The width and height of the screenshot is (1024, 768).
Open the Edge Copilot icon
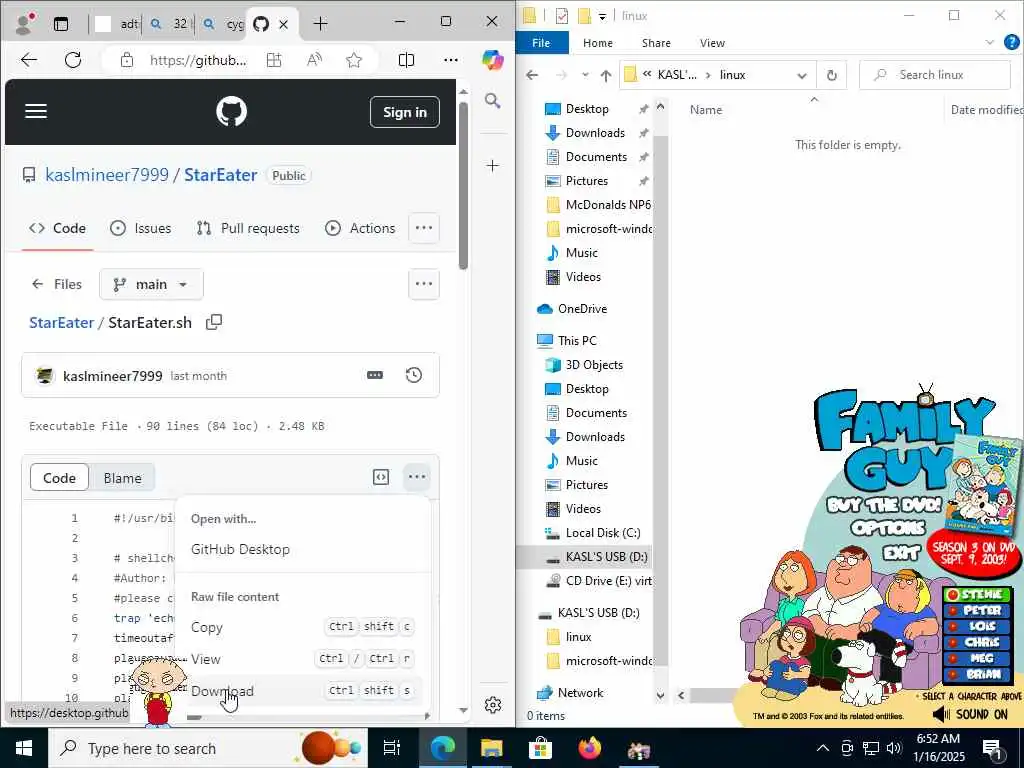click(x=492, y=60)
